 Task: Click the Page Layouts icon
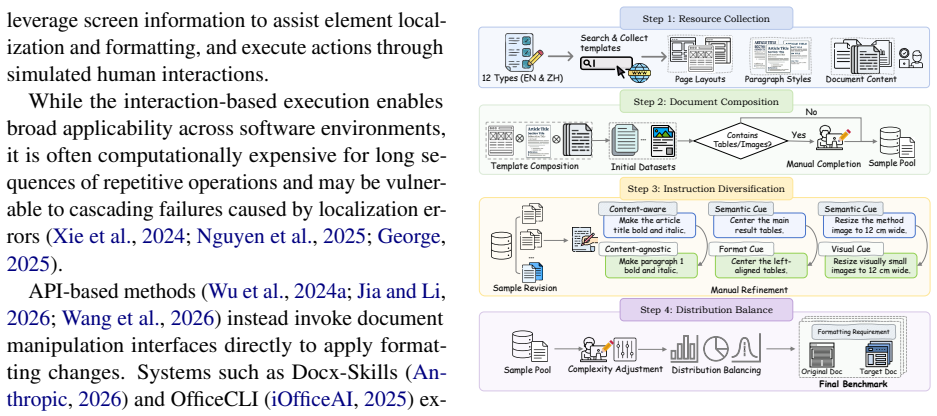pos(700,55)
